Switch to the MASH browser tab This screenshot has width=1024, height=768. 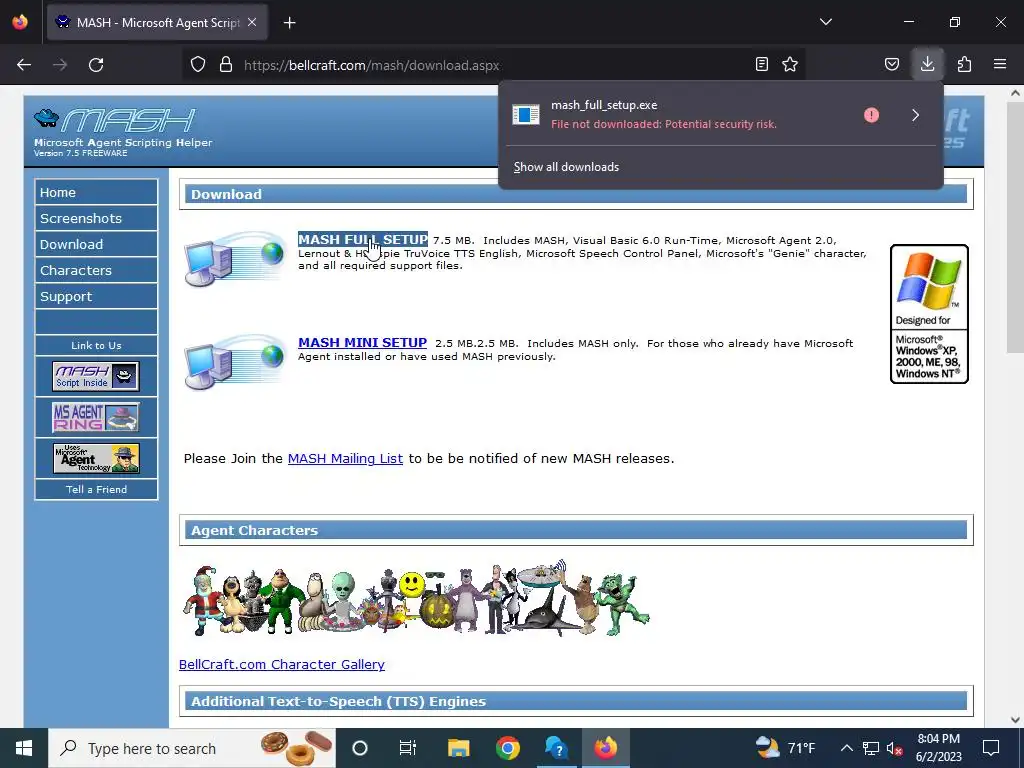pyautogui.click(x=157, y=22)
